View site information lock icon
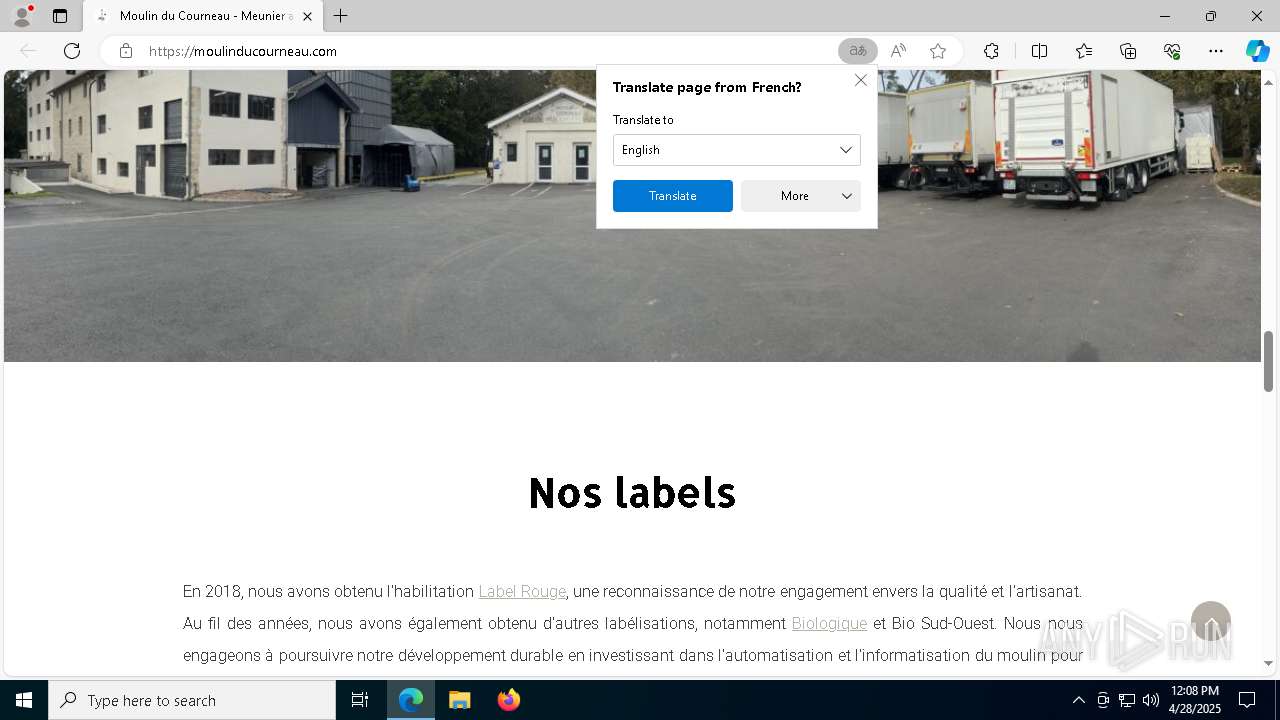The image size is (1280, 720). 125,51
